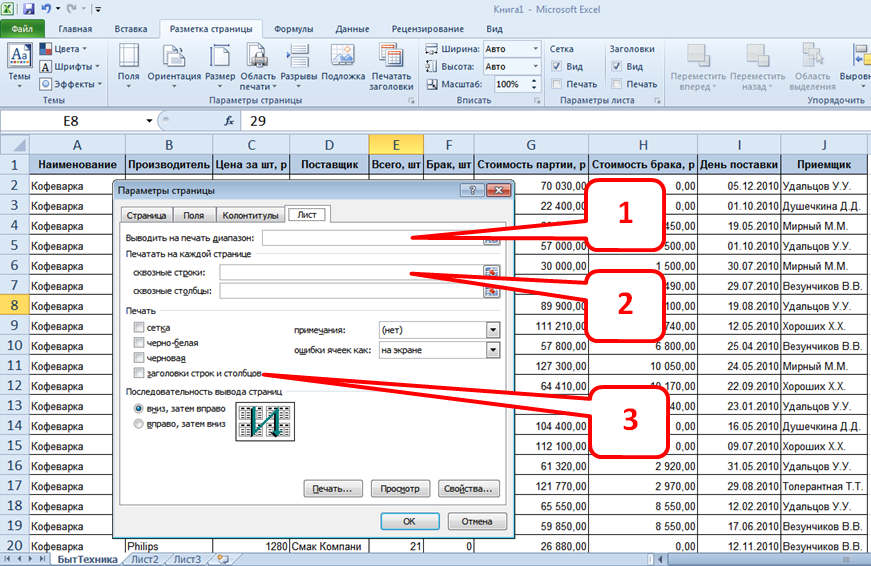Expand the примечания dropdown list
This screenshot has width=871, height=566.
click(x=492, y=329)
